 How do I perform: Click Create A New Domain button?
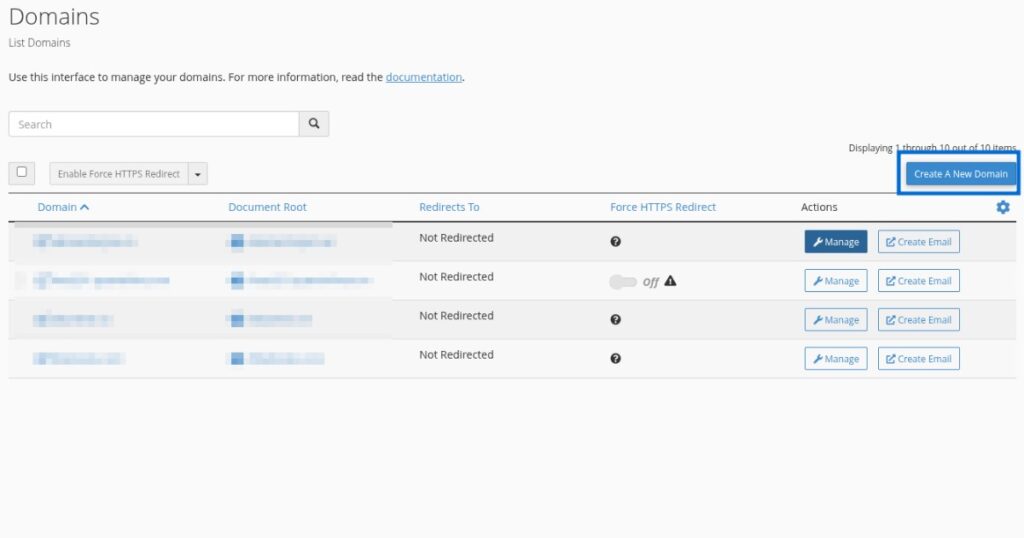[960, 174]
